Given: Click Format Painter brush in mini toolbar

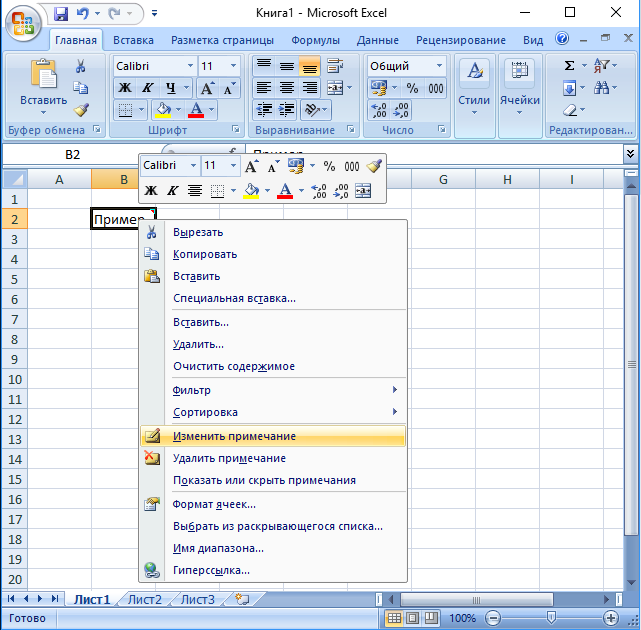Looking at the screenshot, I should [374, 166].
